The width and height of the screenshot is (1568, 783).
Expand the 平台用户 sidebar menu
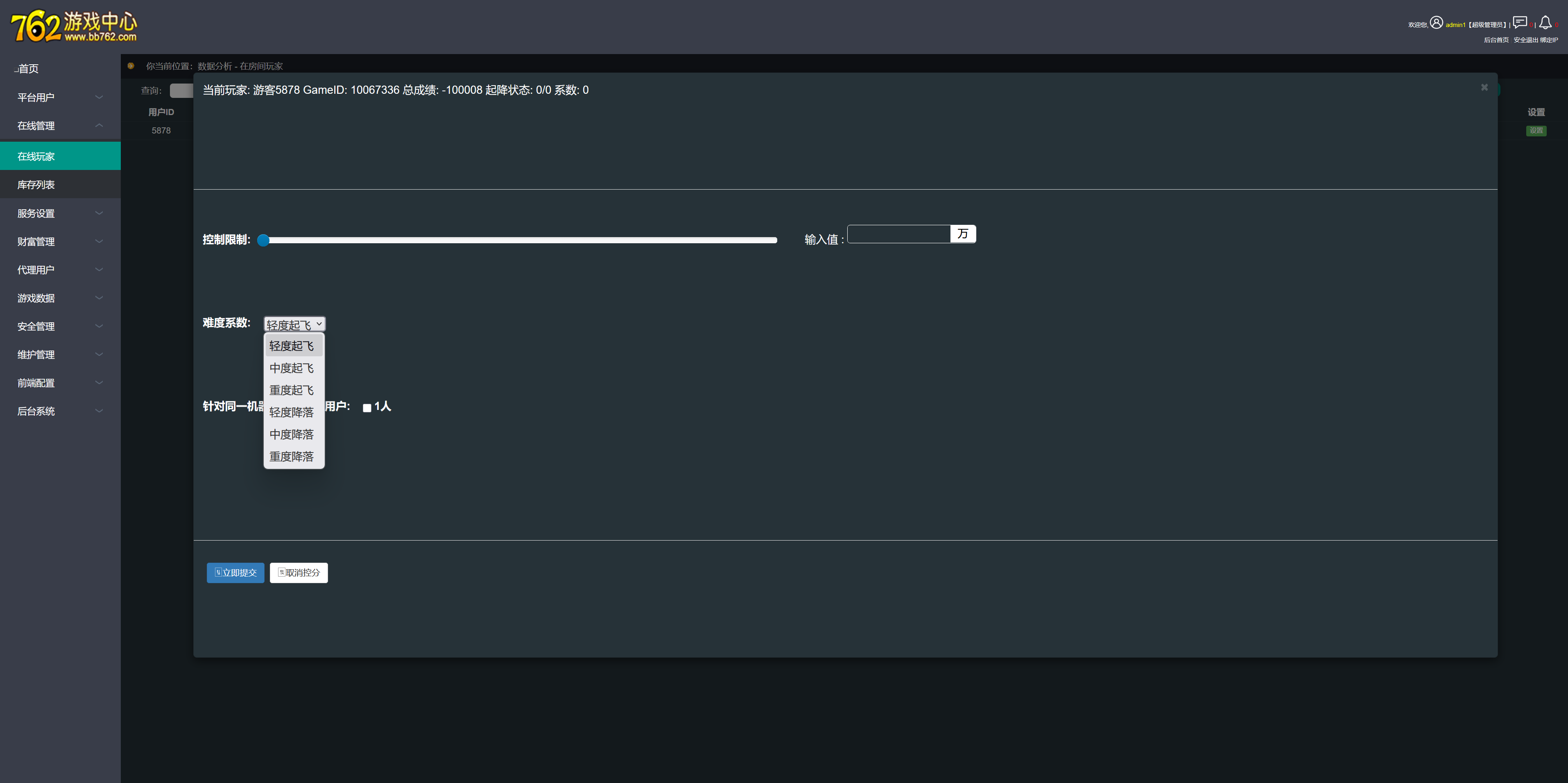click(x=60, y=97)
